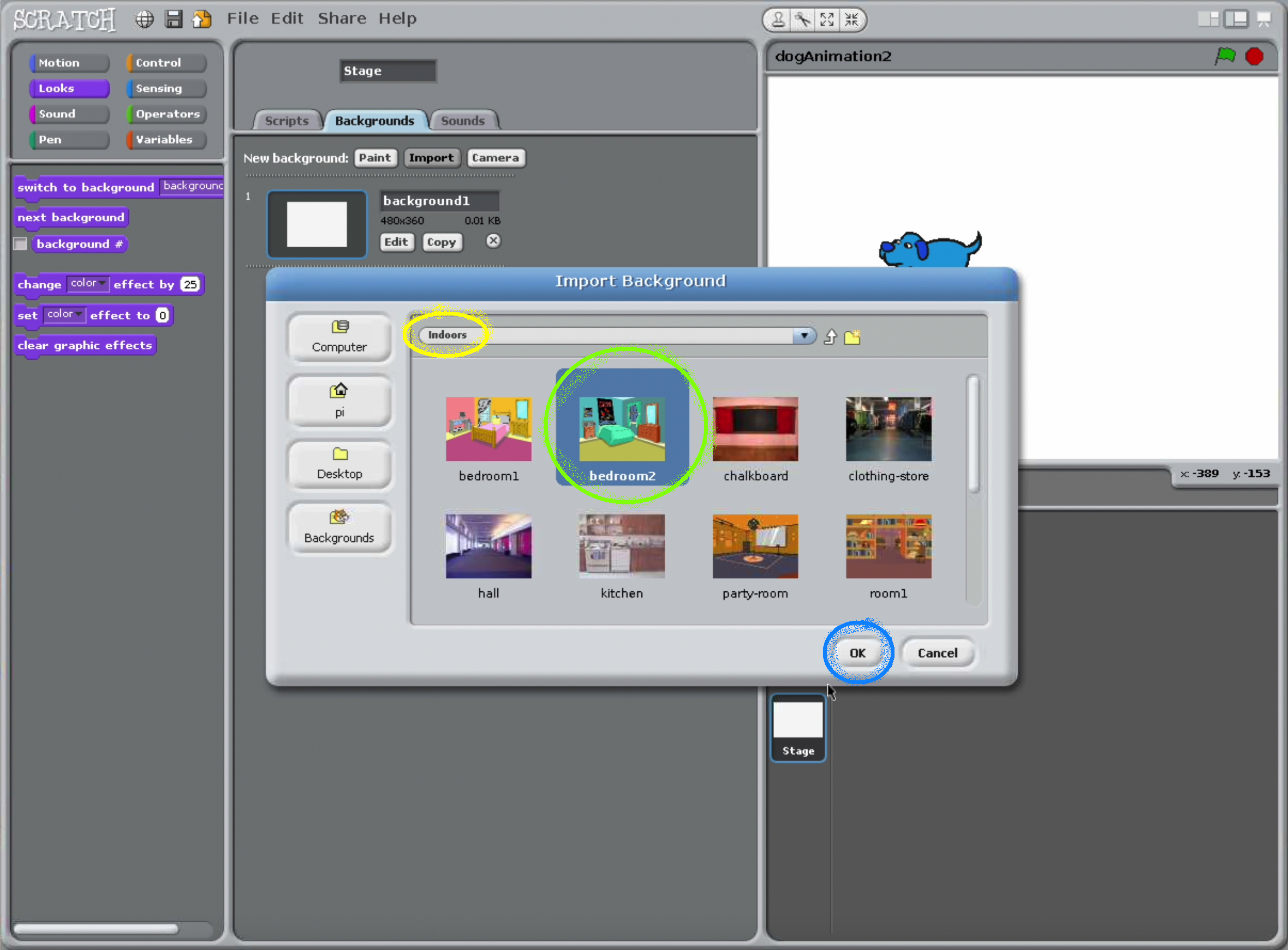The image size is (1288, 950).
Task: Click the new folder icon in dialog
Action: [852, 337]
